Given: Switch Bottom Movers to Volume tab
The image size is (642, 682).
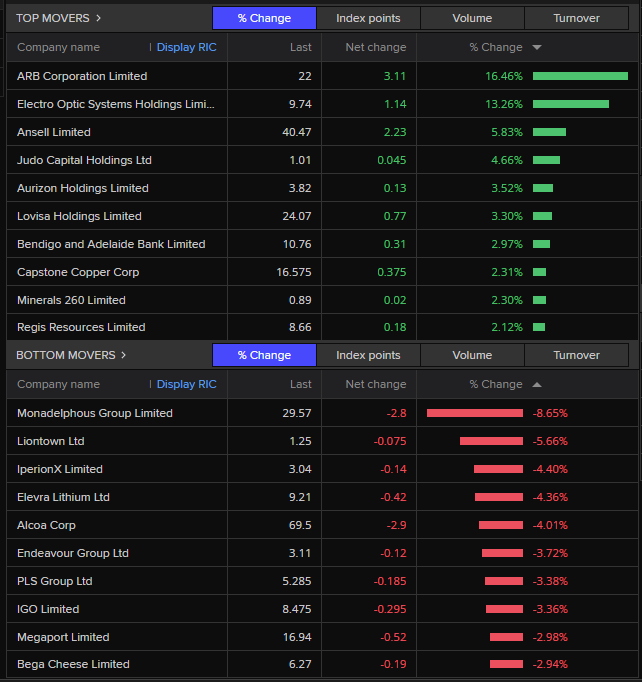Looking at the screenshot, I should click(472, 355).
